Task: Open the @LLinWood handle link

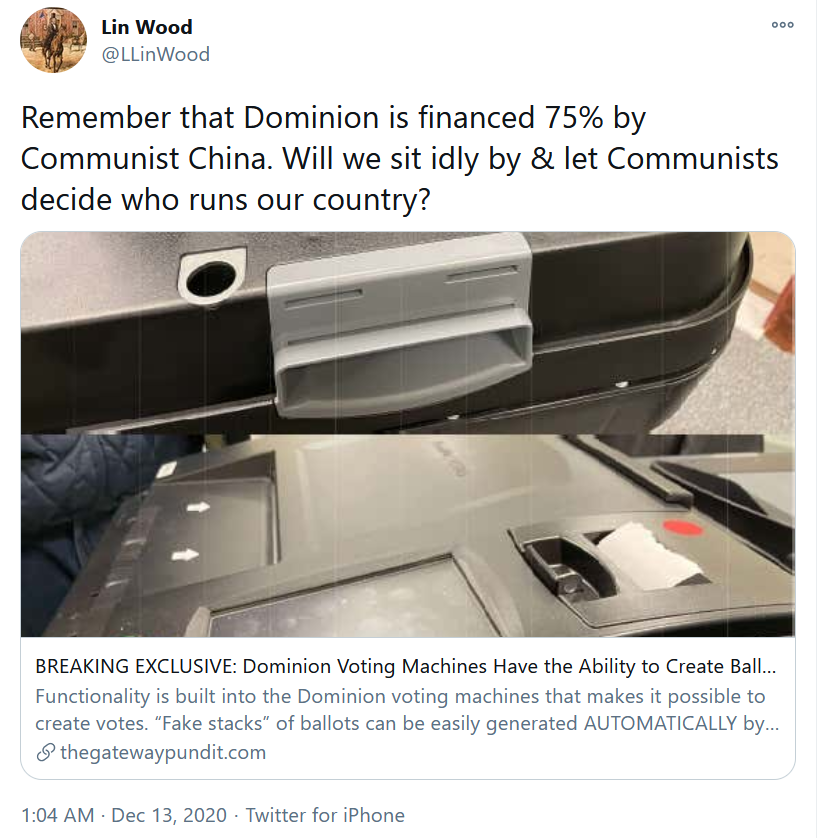Action: click(155, 55)
